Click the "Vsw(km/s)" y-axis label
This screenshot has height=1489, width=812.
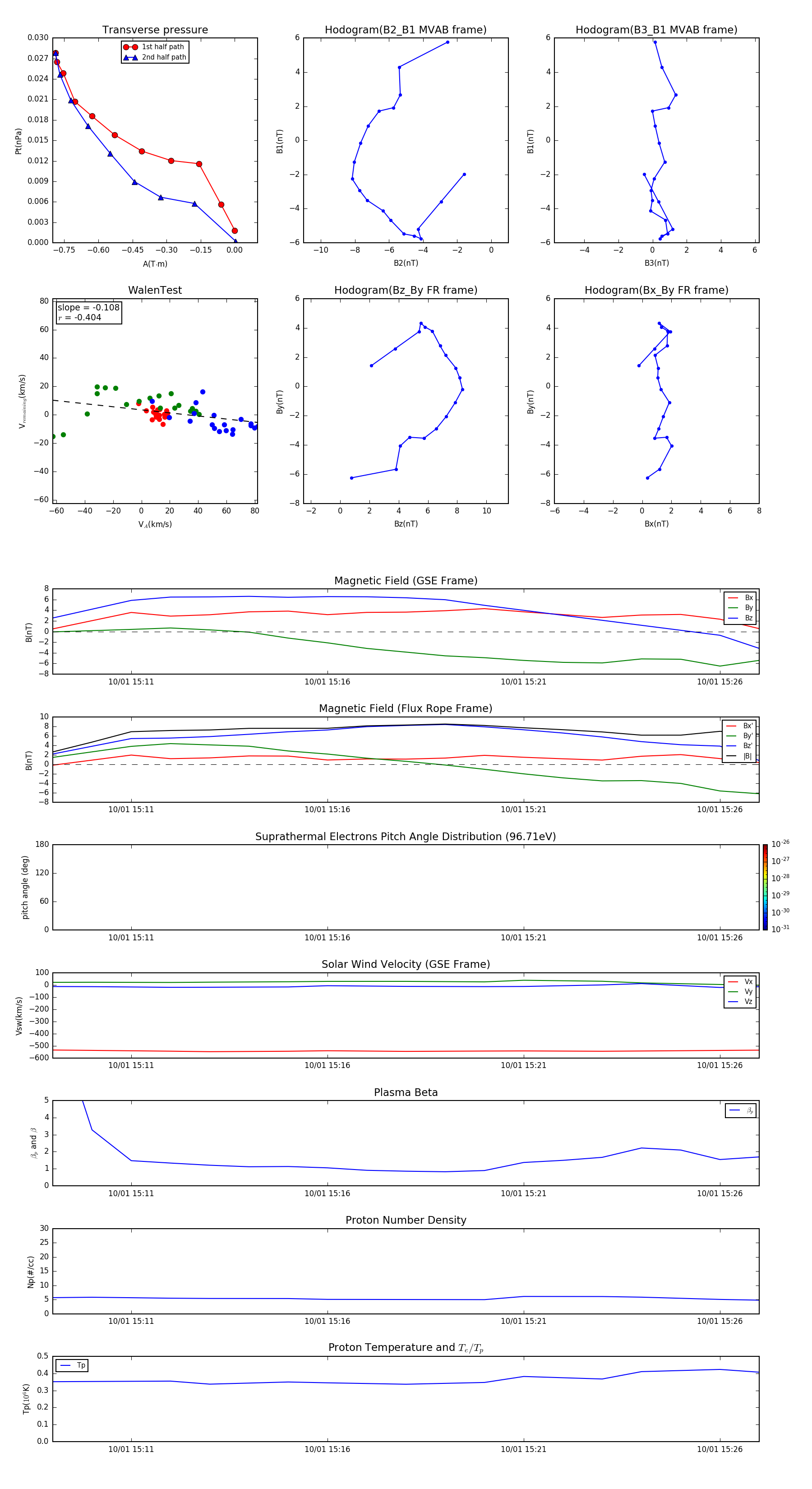[x=18, y=1016]
